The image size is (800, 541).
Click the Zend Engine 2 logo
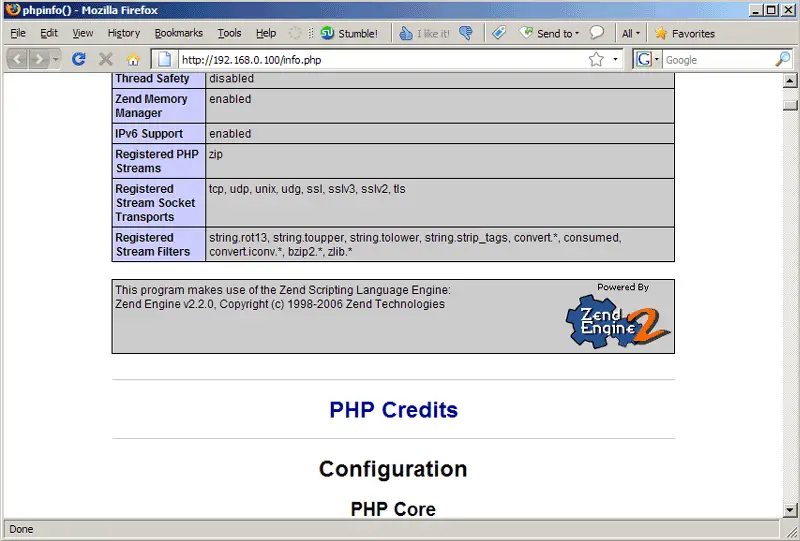(617, 321)
